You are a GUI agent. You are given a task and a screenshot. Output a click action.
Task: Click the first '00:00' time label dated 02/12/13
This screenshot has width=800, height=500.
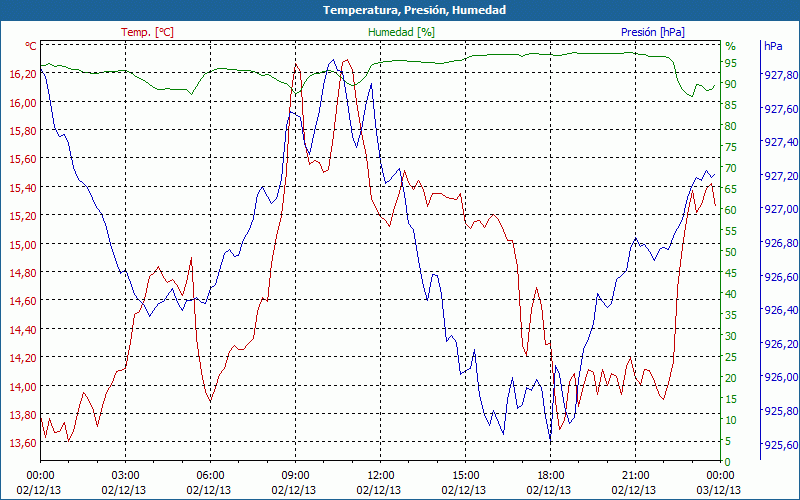(x=40, y=476)
